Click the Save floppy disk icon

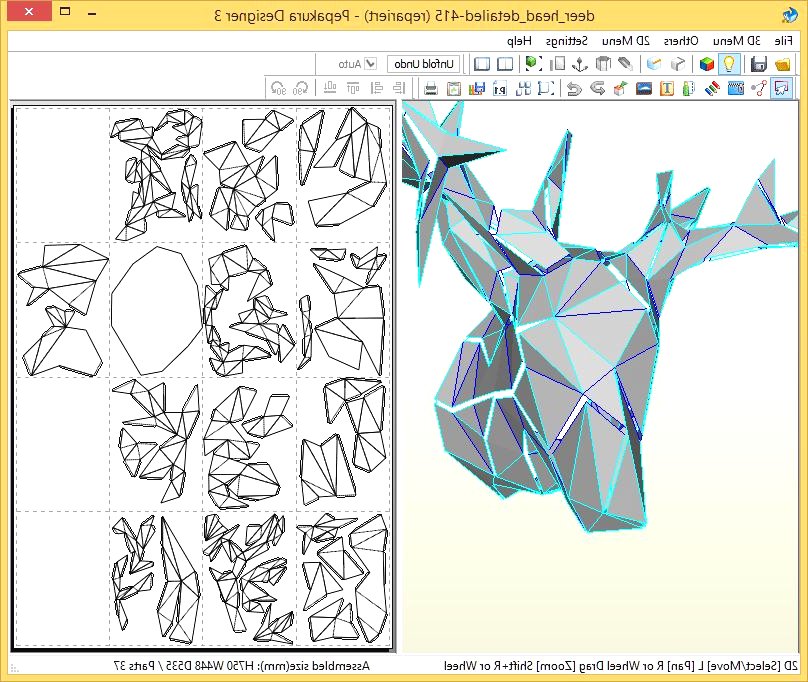[x=758, y=64]
